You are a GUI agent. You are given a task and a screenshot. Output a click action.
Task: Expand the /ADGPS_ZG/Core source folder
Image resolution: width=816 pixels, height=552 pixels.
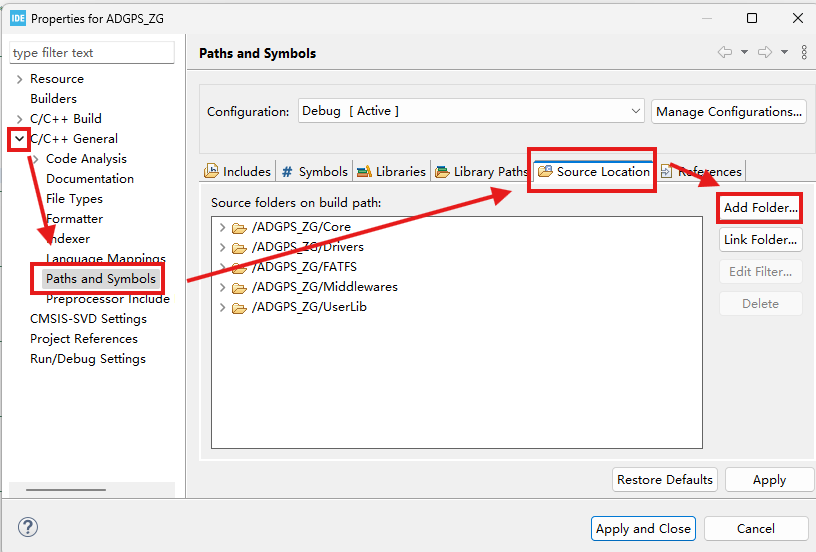click(x=222, y=227)
